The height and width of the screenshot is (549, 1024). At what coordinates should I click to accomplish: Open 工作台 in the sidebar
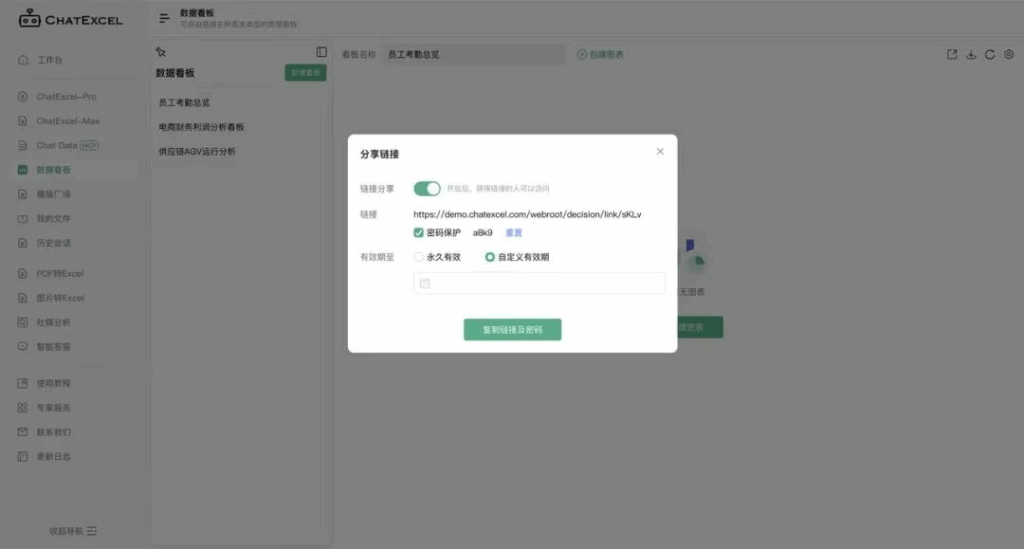[50, 60]
